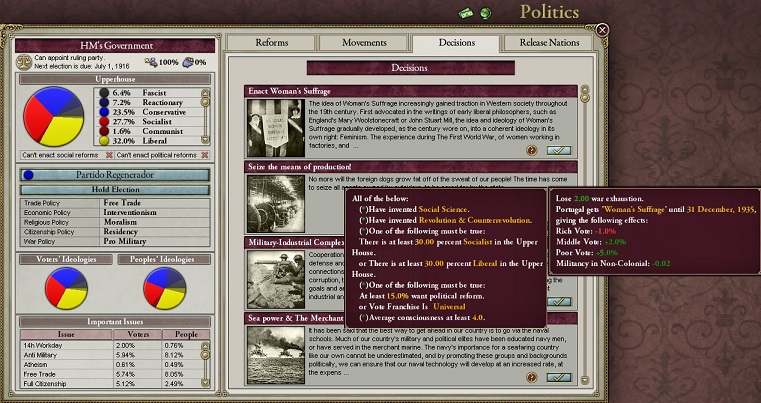Click the Partido Regenerador party flag icon
This screenshot has height=403, width=761.
[29, 174]
